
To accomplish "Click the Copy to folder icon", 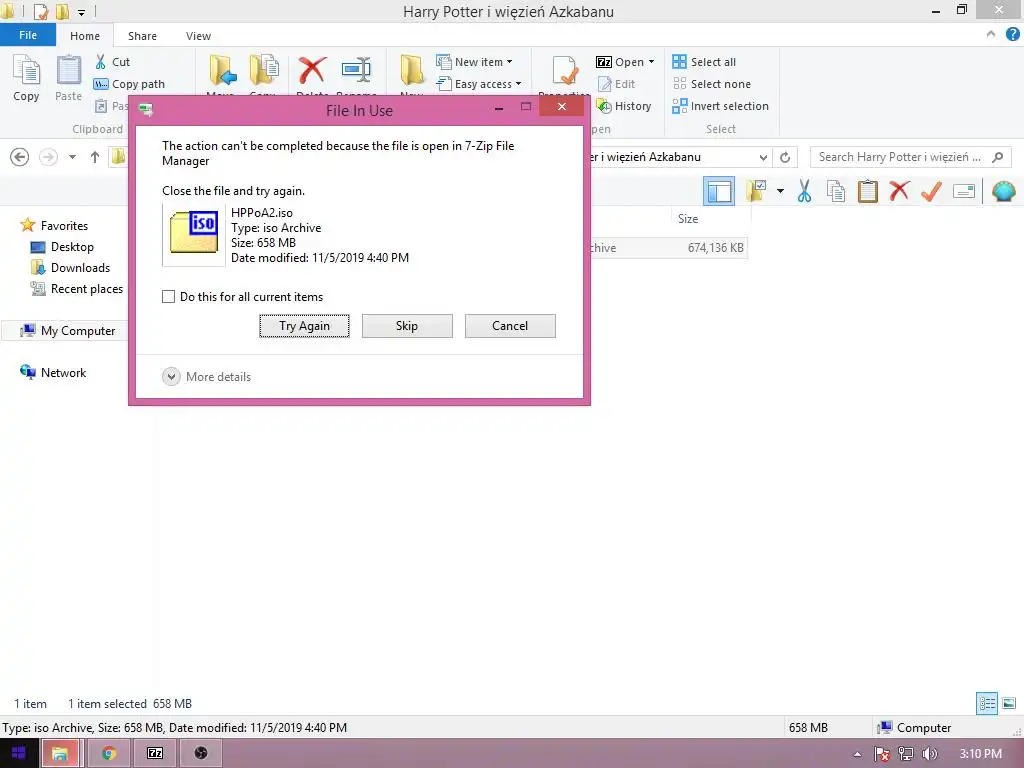I will (264, 70).
